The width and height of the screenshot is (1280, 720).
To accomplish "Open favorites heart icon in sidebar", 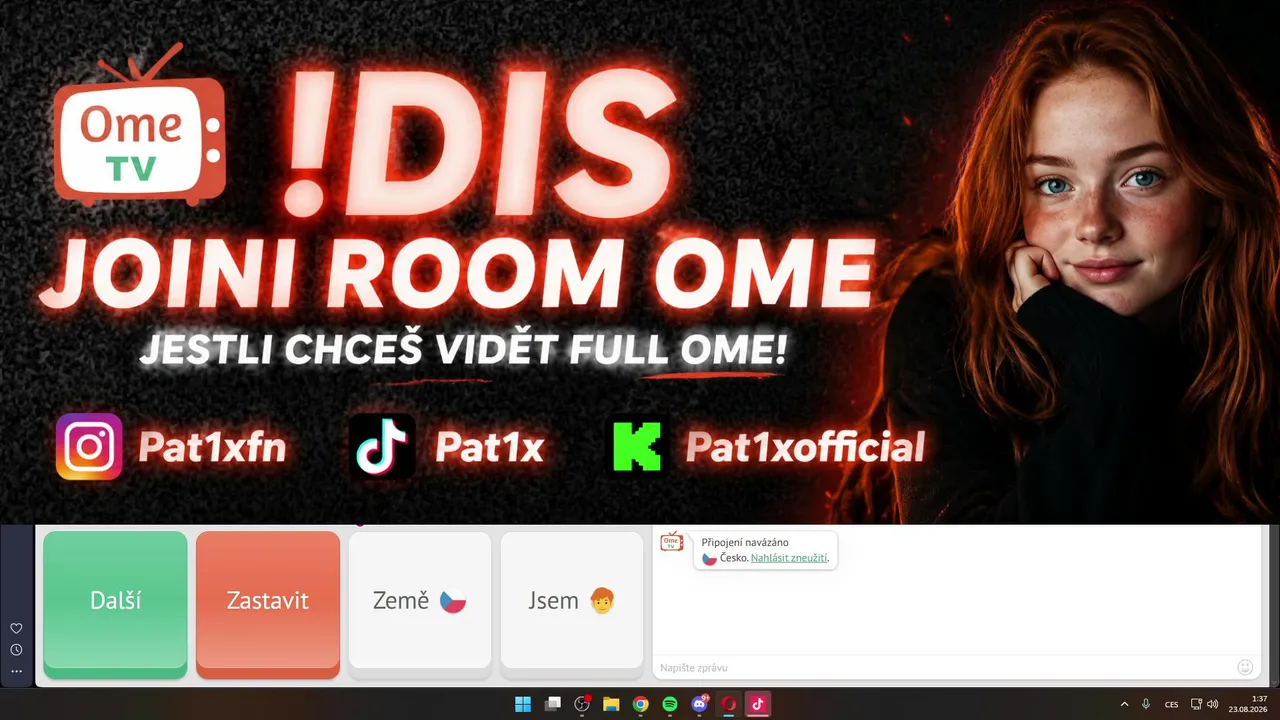I will tap(16, 628).
